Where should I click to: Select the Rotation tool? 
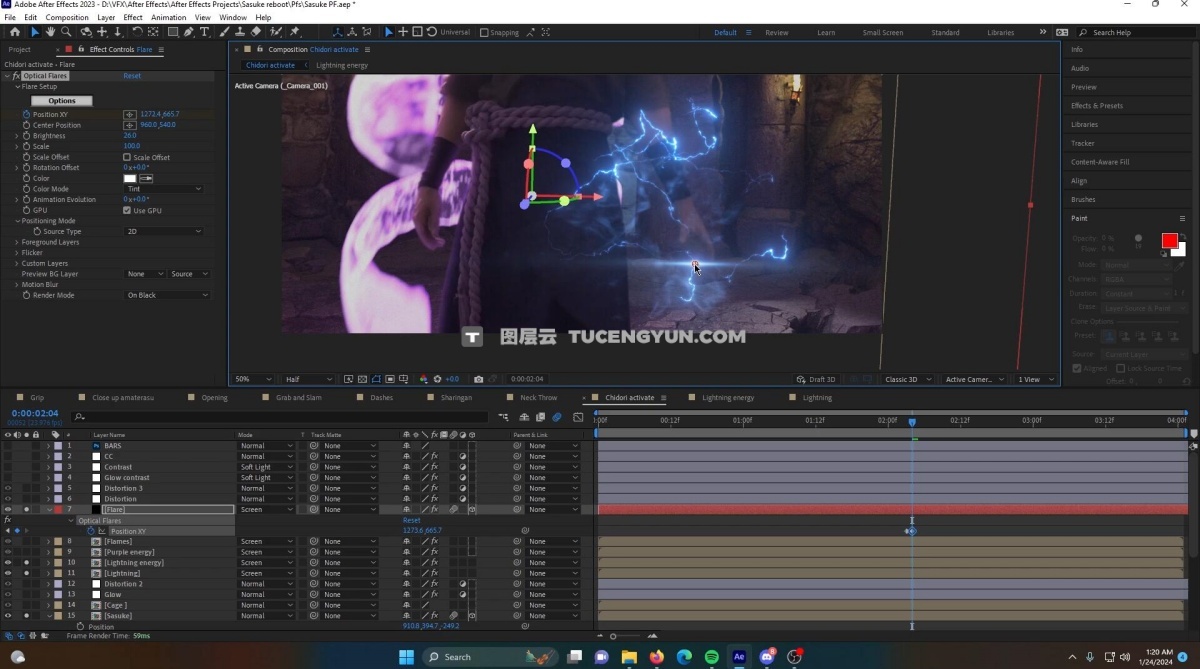tap(136, 32)
